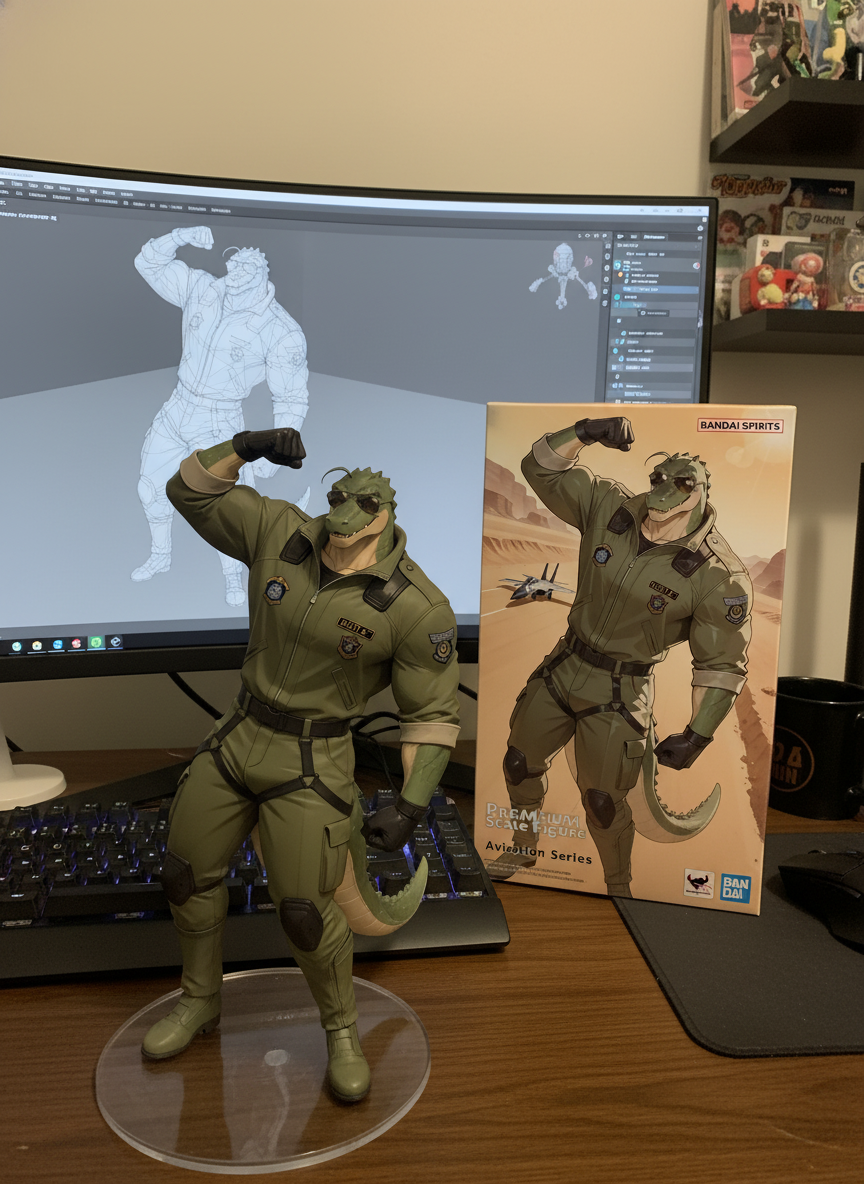
Task: Toggle the eye icon in the viewport header
Action: [588, 236]
